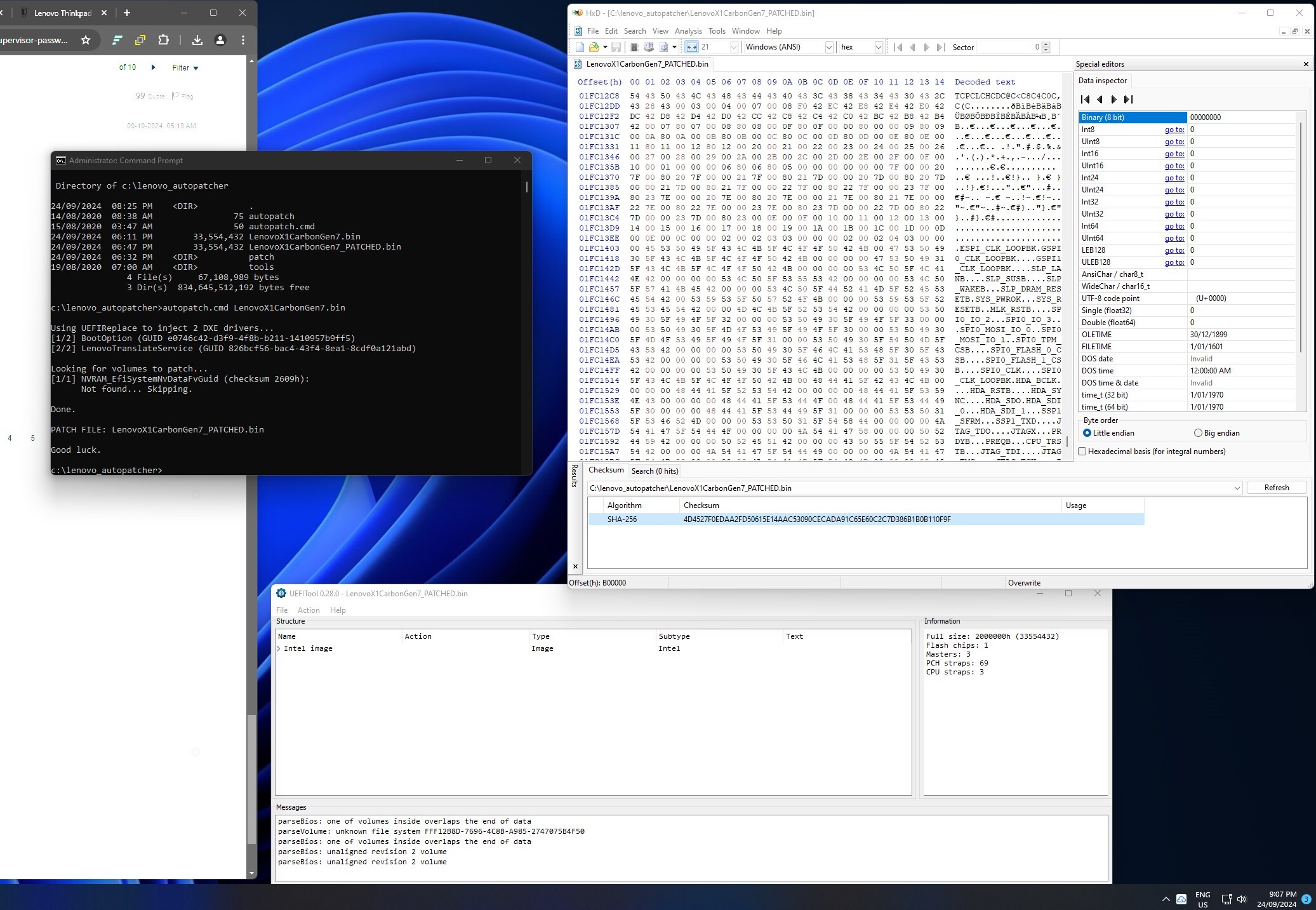Click the Int32 go to link
The image size is (1316, 910).
pyautogui.click(x=1174, y=202)
